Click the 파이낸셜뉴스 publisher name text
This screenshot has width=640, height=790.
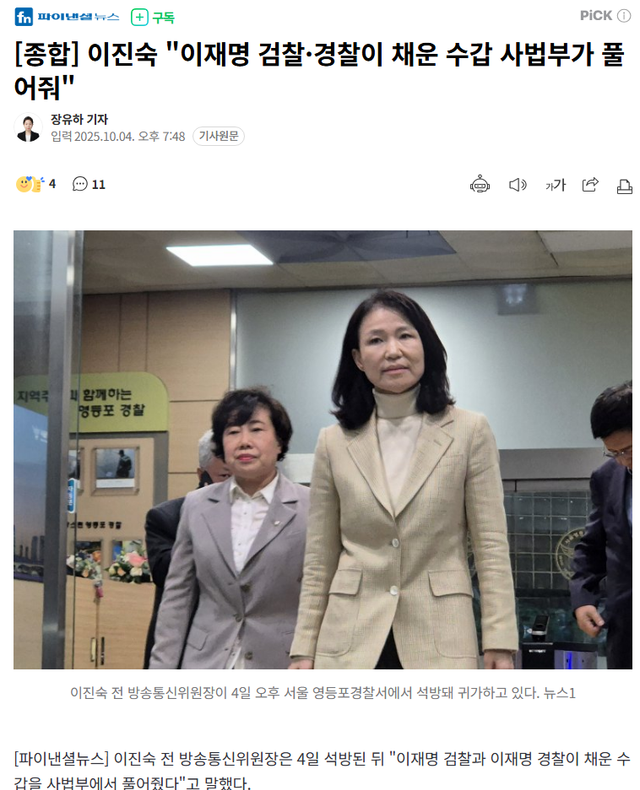[x=78, y=17]
